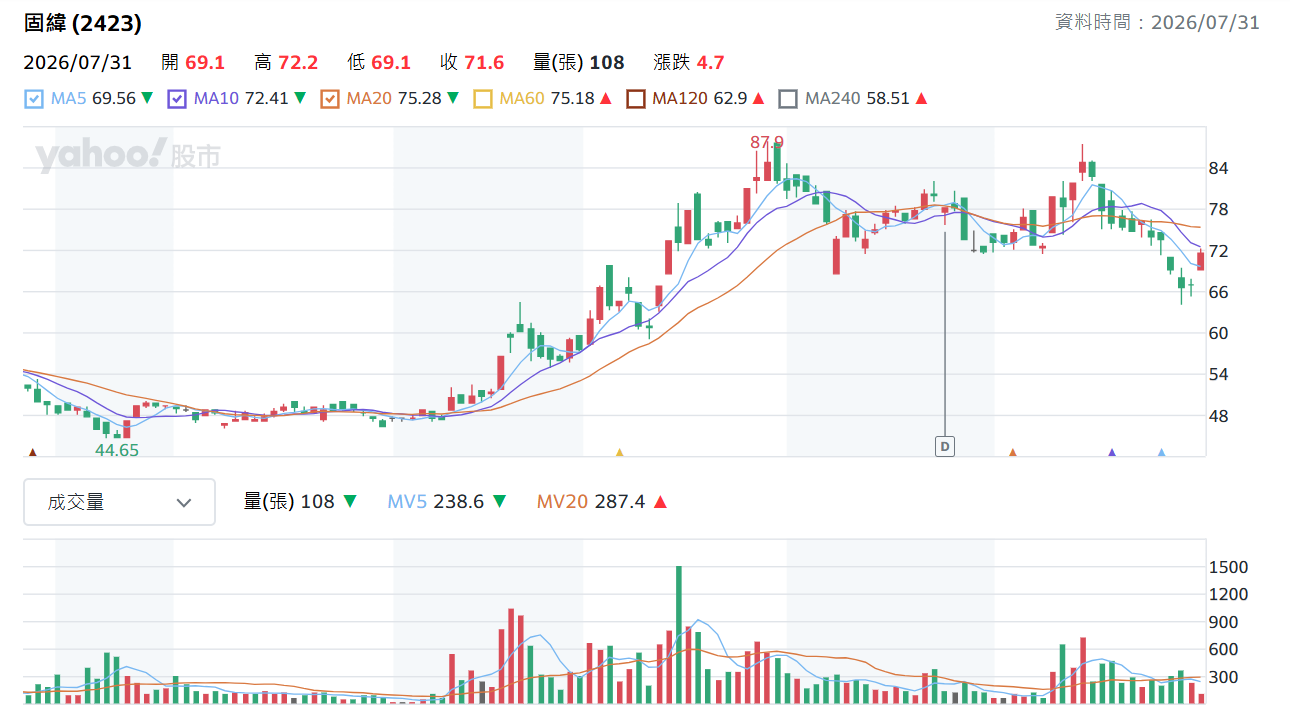Select the yellow triangle marker on time axis
The image size is (1290, 707).
coord(619,452)
